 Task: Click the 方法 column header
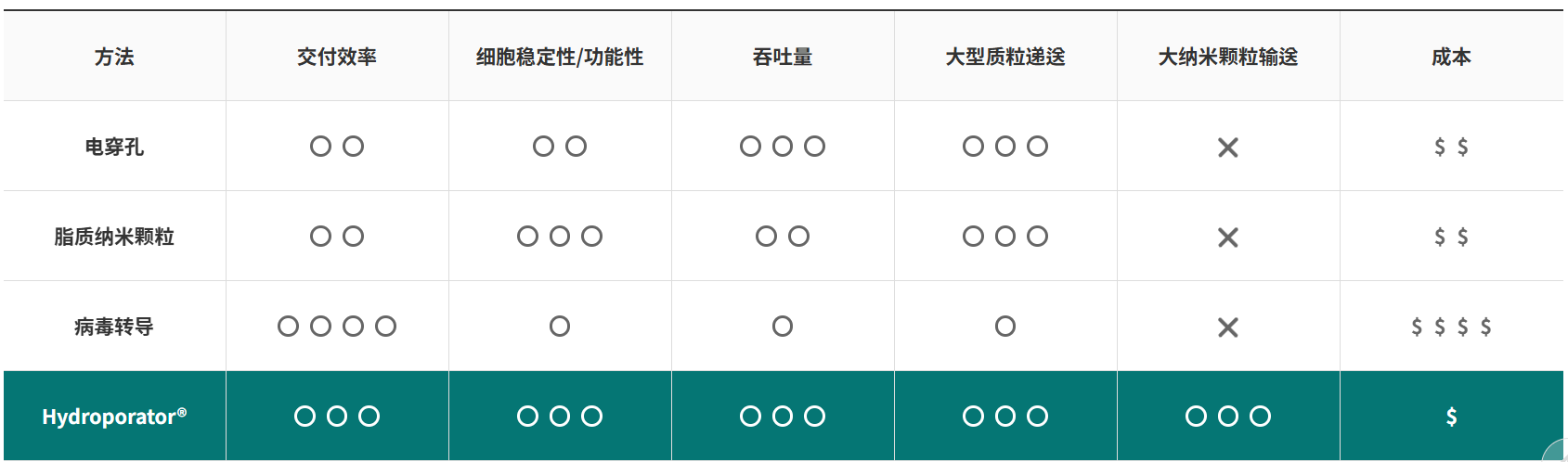tap(114, 57)
